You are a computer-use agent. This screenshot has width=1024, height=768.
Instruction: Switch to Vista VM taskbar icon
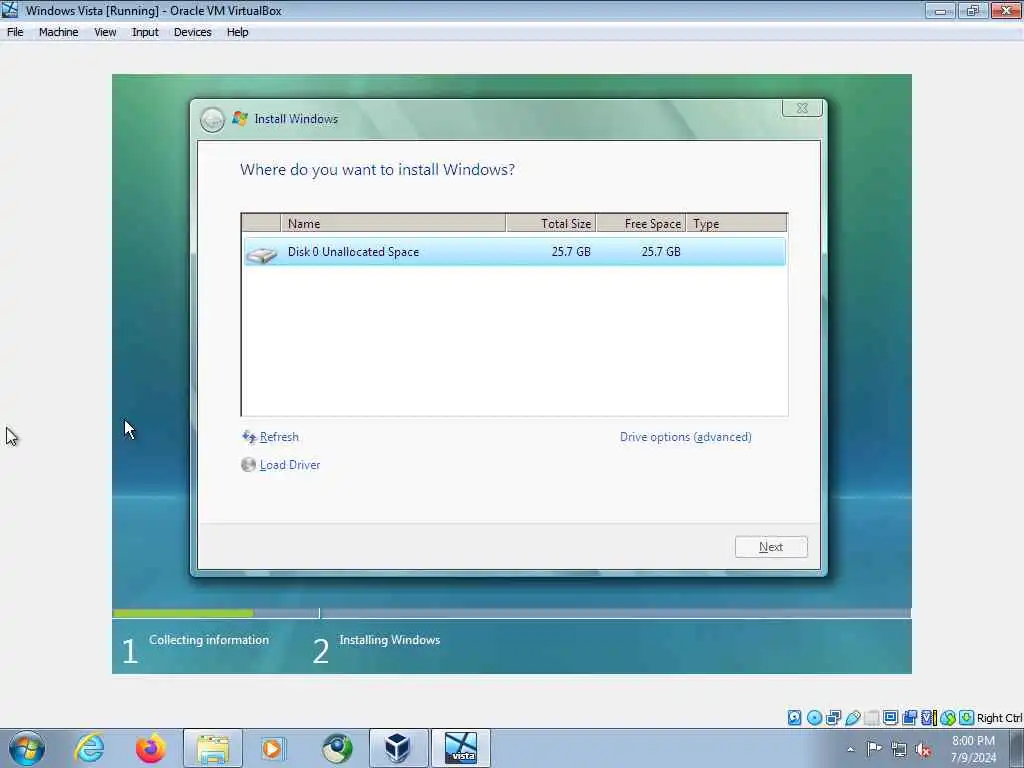click(460, 748)
